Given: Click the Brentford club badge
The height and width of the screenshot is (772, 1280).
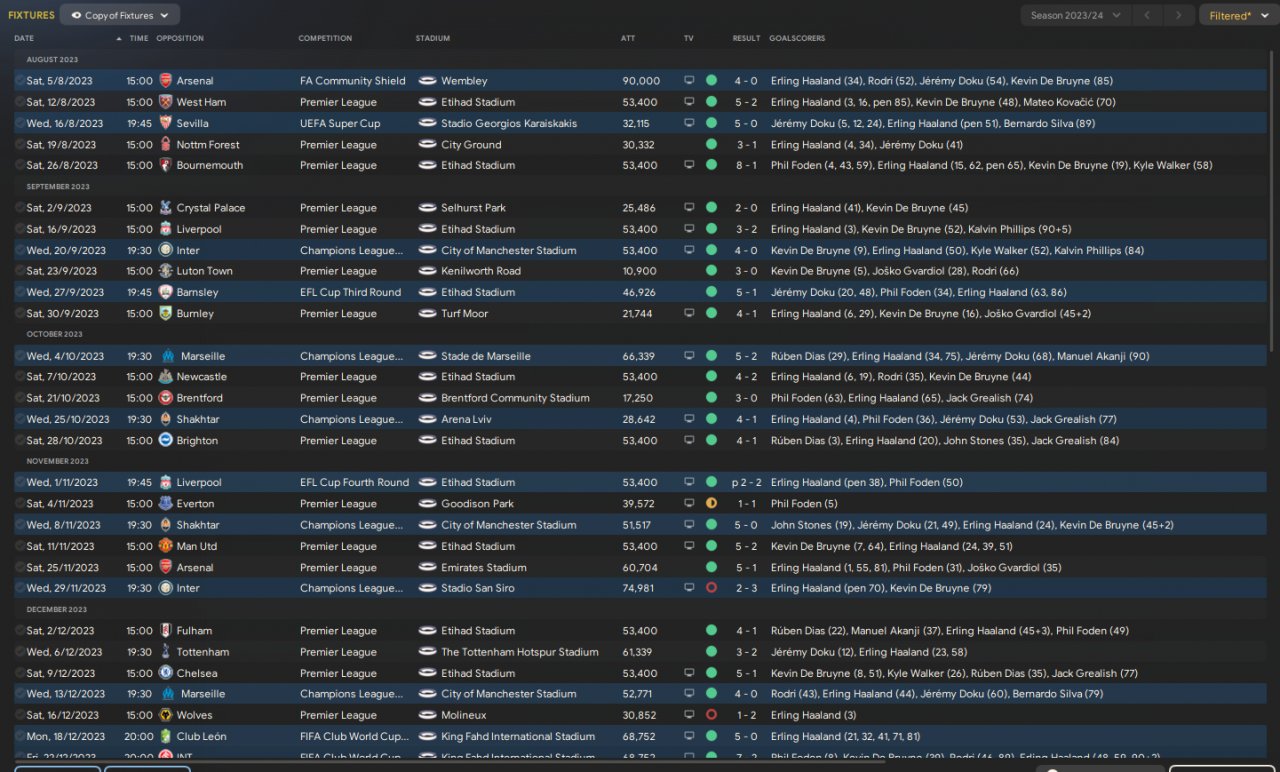Looking at the screenshot, I should click(x=166, y=398).
